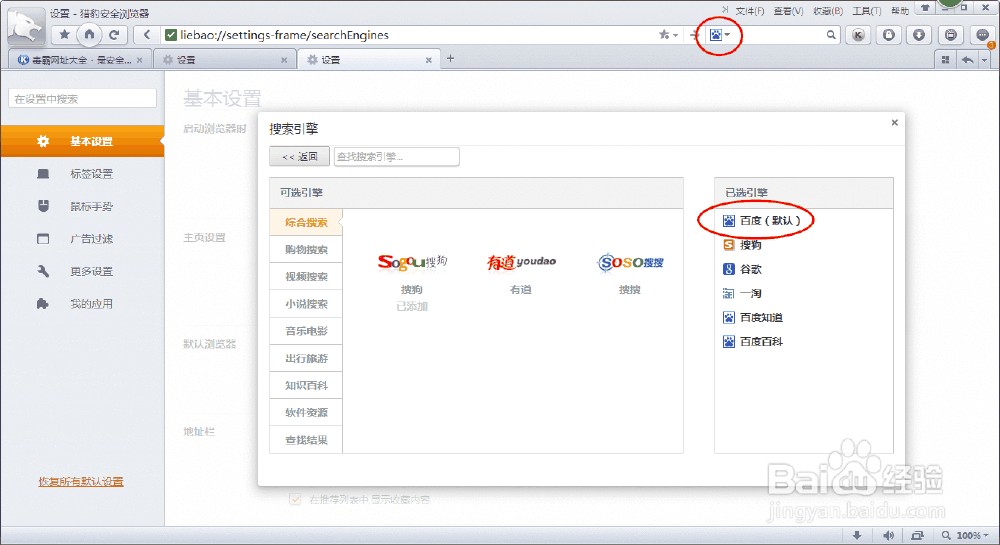1000x545 pixels.
Task: Click the 查找搜索引擎 input field
Action: 397,156
